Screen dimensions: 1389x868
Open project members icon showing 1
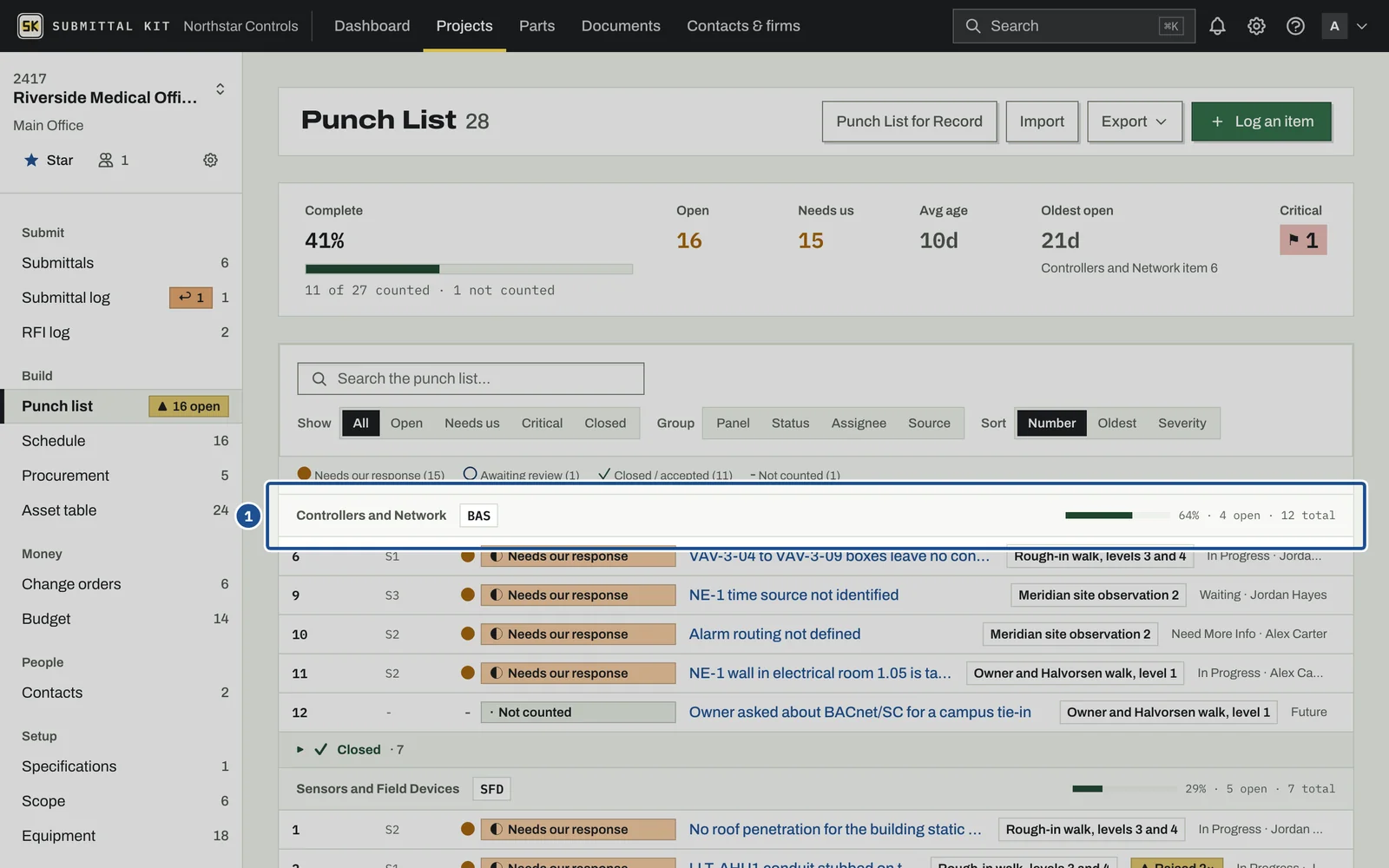pos(114,160)
